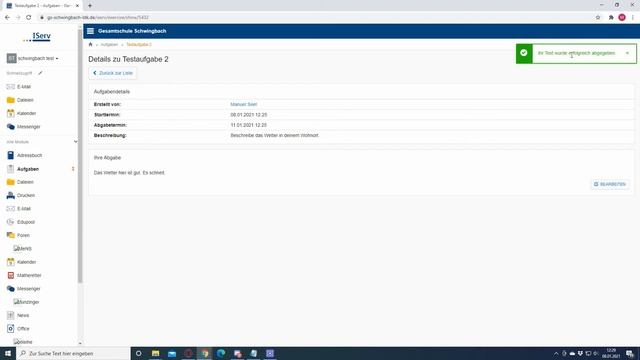Reload the page
Screen dimensions: 640x360
(29, 18)
